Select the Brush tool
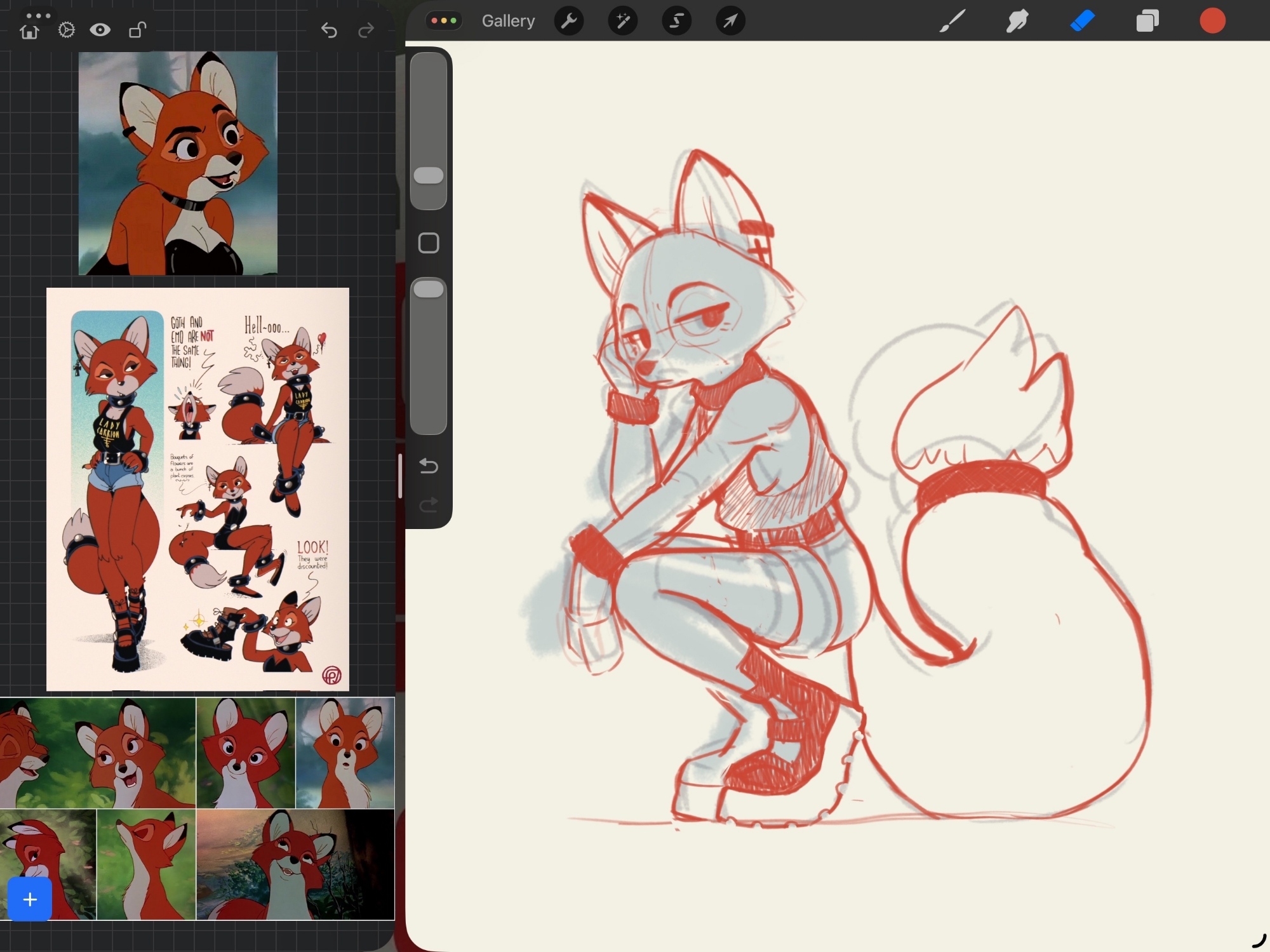Screen dimensions: 1270x952 click(x=952, y=21)
